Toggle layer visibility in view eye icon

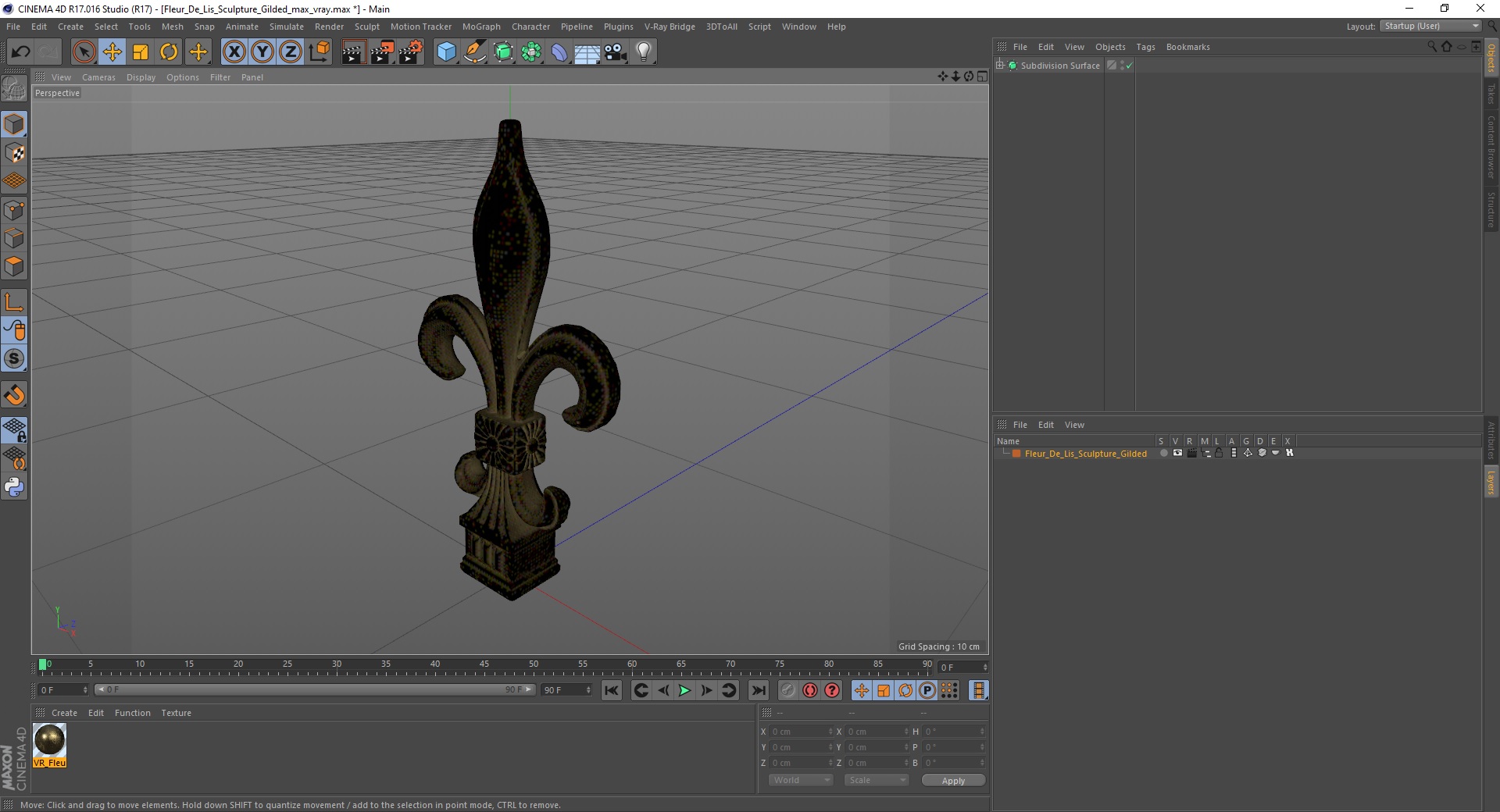(1177, 453)
